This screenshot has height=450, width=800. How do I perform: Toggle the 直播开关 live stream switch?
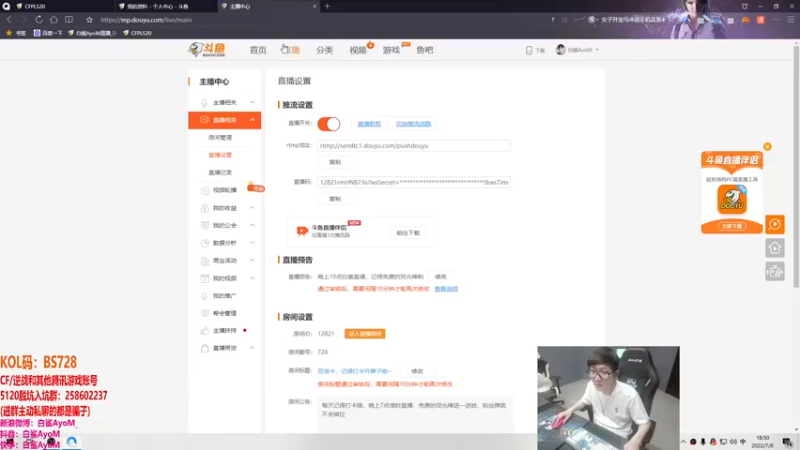pyautogui.click(x=329, y=124)
